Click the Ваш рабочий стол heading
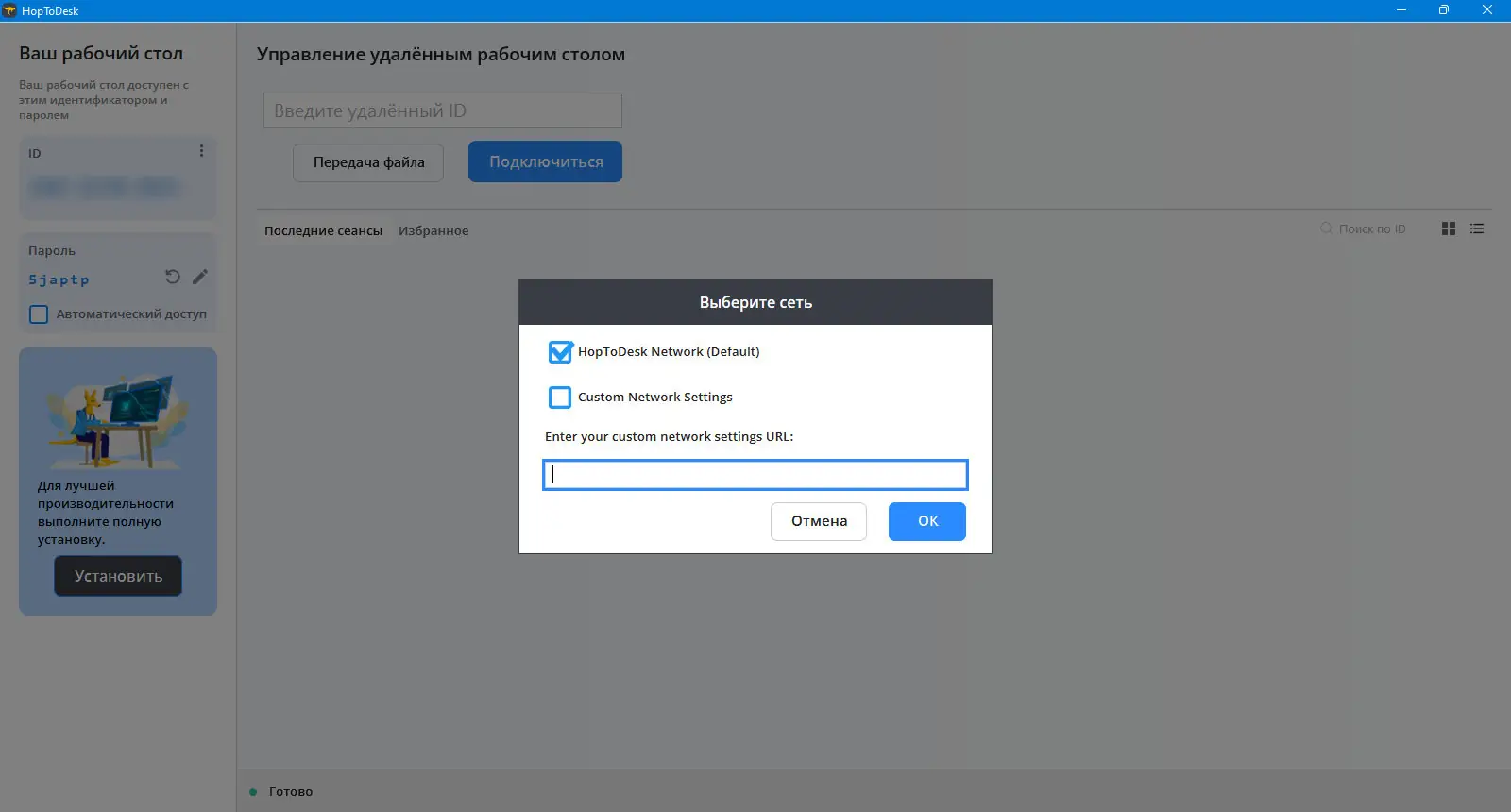Viewport: 1511px width, 812px height. tap(101, 54)
